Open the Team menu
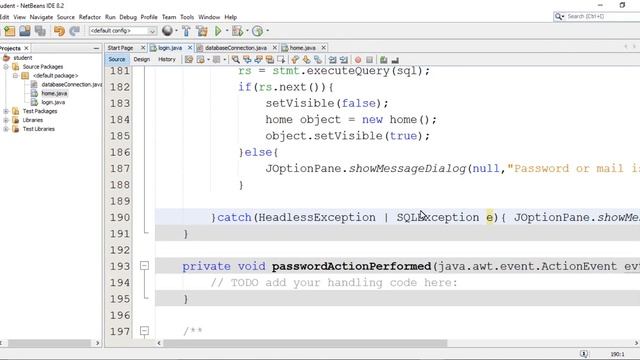This screenshot has height=360, width=640. pyautogui.click(x=169, y=17)
